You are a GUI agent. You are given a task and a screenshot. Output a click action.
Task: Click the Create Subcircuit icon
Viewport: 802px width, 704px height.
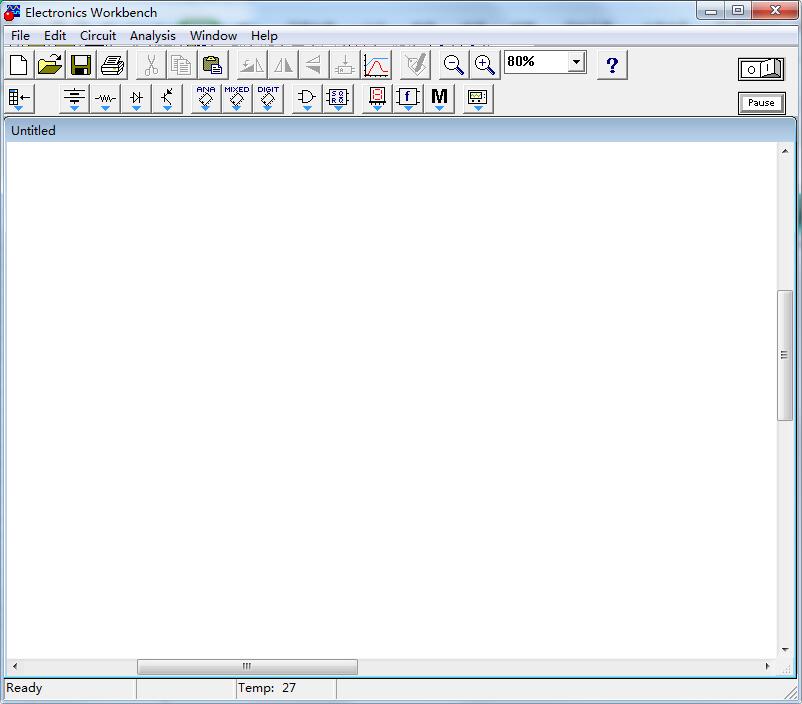(x=345, y=65)
